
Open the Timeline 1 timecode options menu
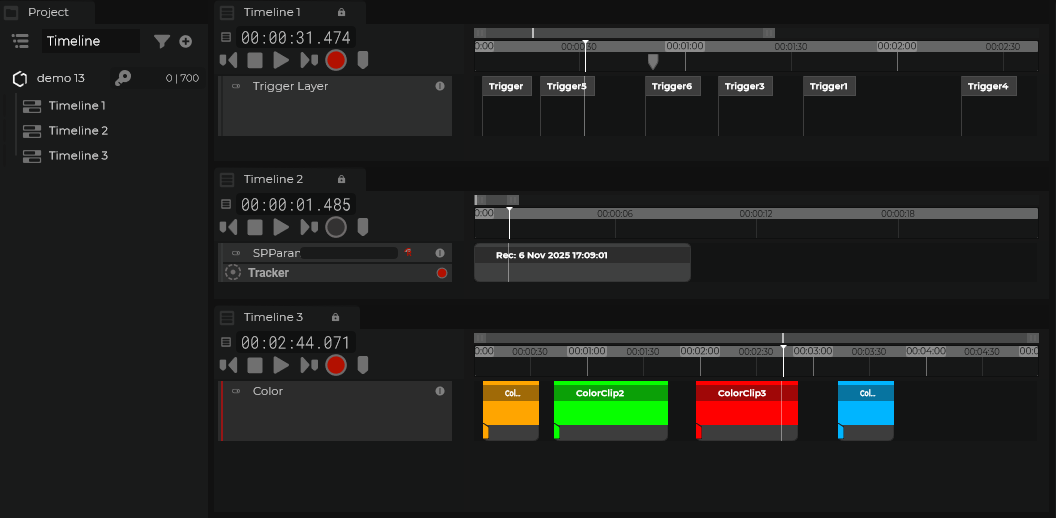(226, 37)
